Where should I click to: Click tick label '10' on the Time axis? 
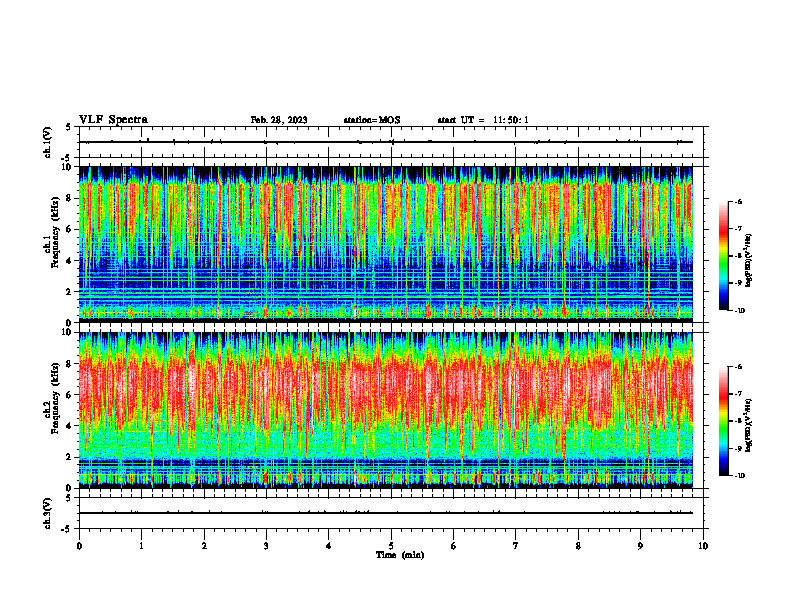coord(703,546)
